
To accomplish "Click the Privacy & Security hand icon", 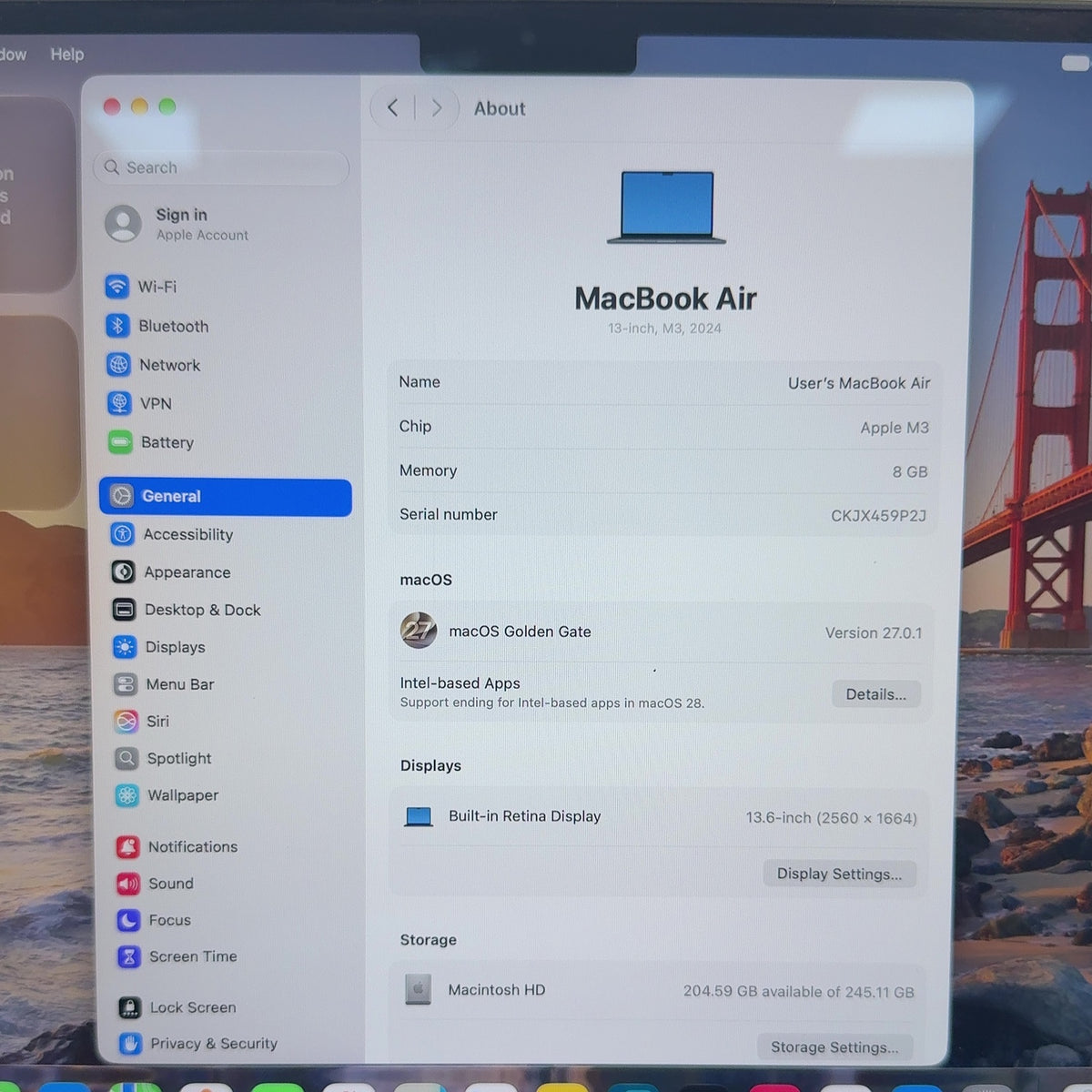I will pyautogui.click(x=131, y=1044).
